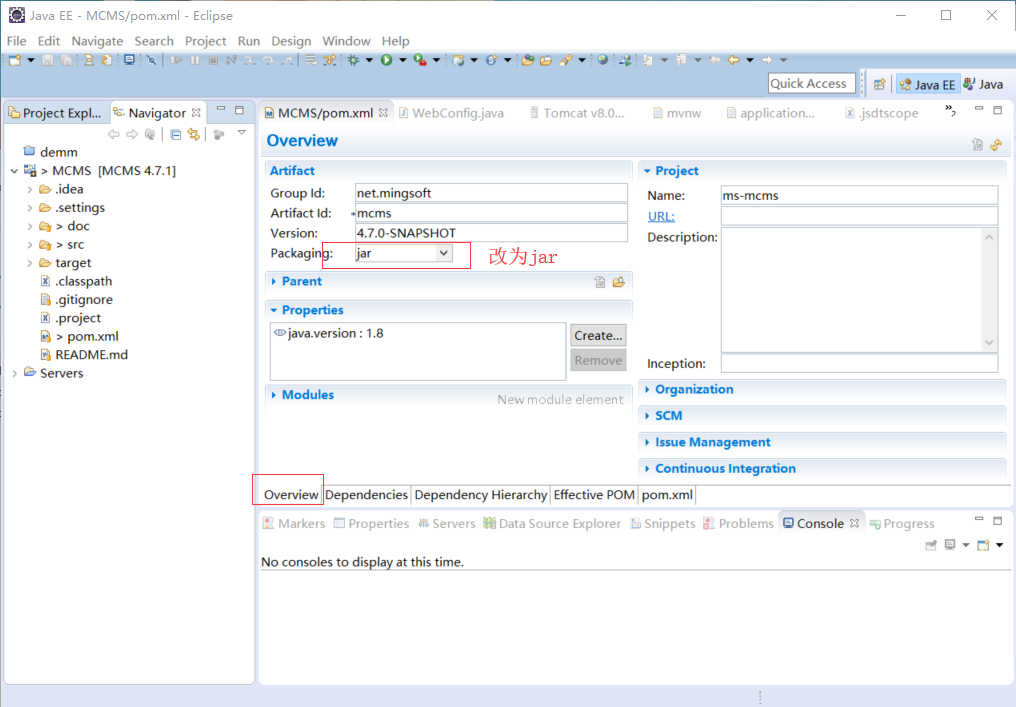The image size is (1016, 707).
Task: Click the yellow Back navigation arrow
Action: click(x=733, y=60)
